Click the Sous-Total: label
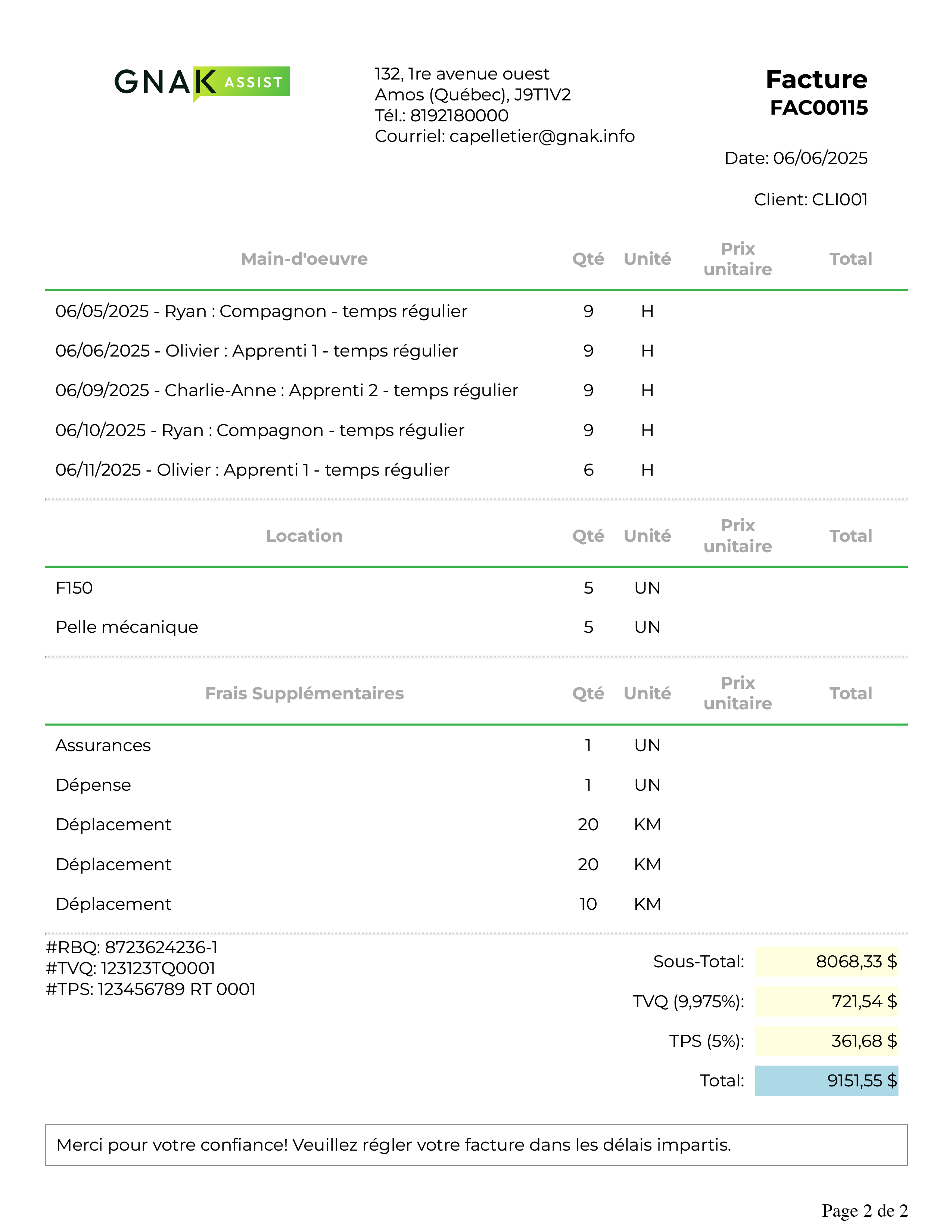This screenshot has height=1232, width=952. (x=699, y=961)
